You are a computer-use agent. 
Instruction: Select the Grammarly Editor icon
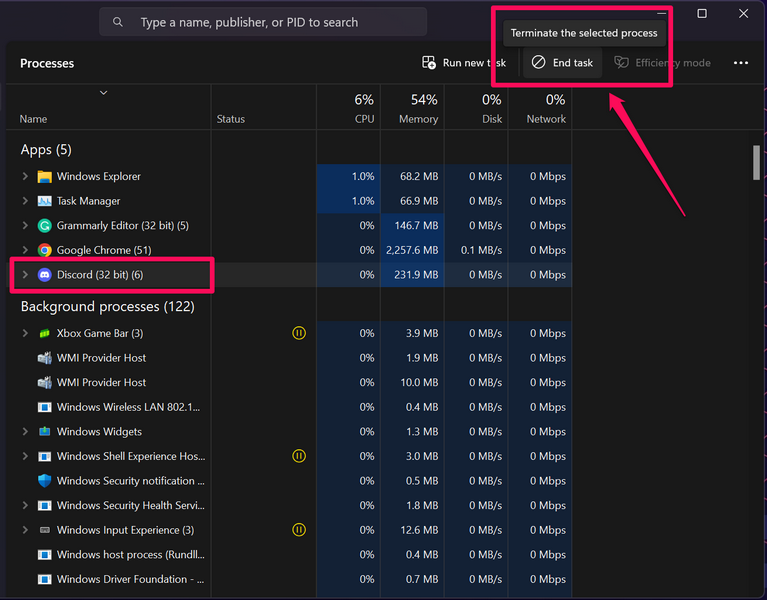[44, 226]
